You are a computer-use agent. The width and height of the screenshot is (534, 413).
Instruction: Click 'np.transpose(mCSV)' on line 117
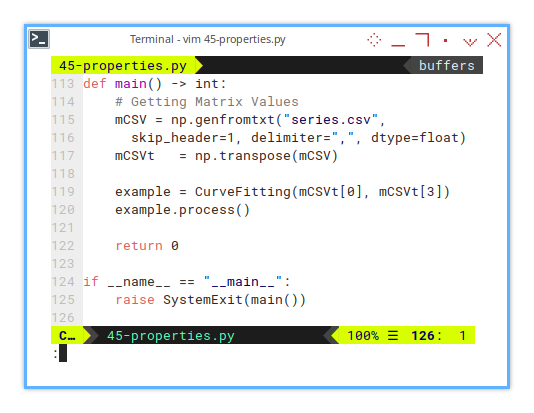click(266, 156)
